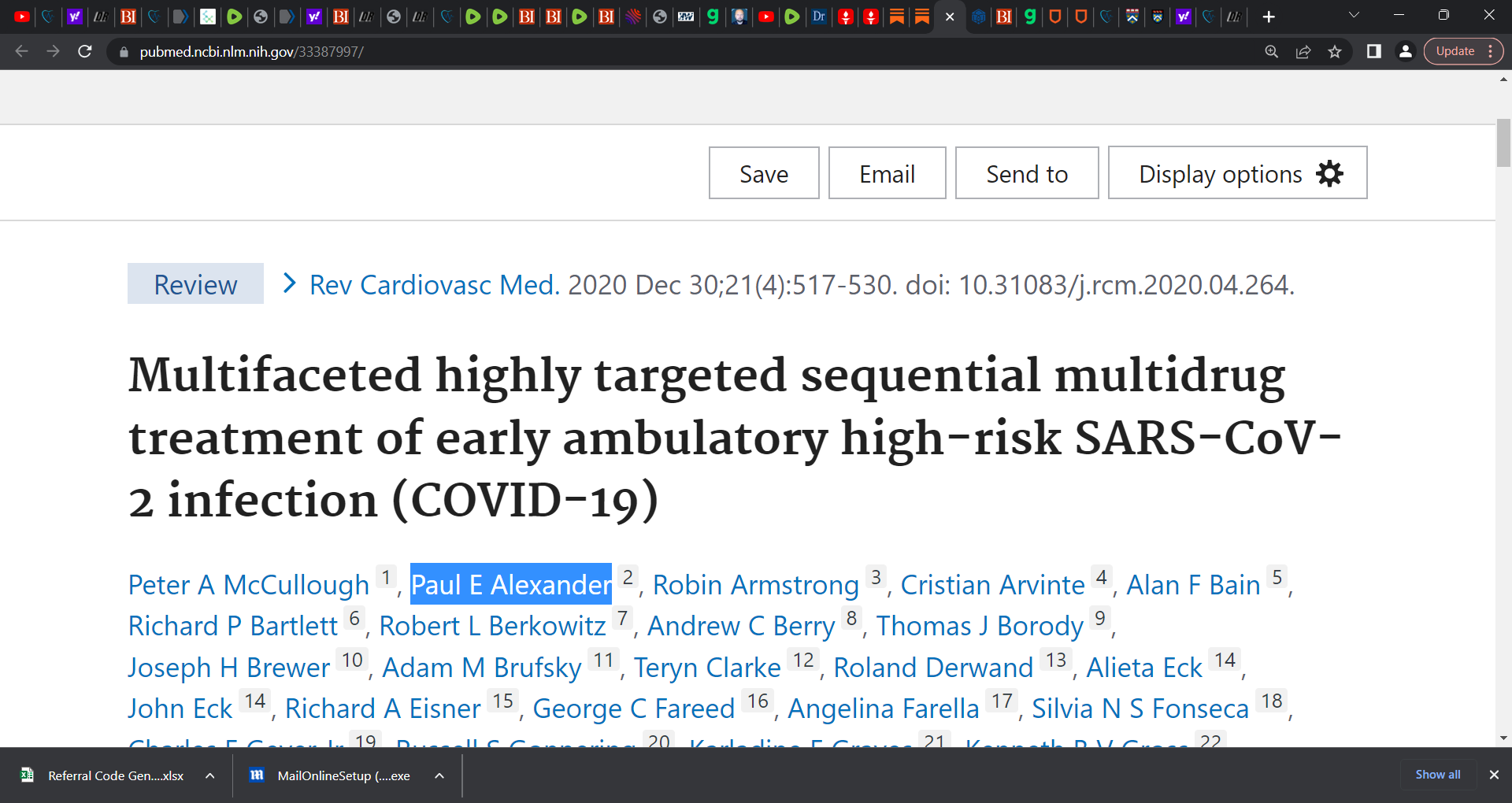Expand Referral Code Gen xlsx download menu
The height and width of the screenshot is (803, 1512).
pyautogui.click(x=210, y=775)
